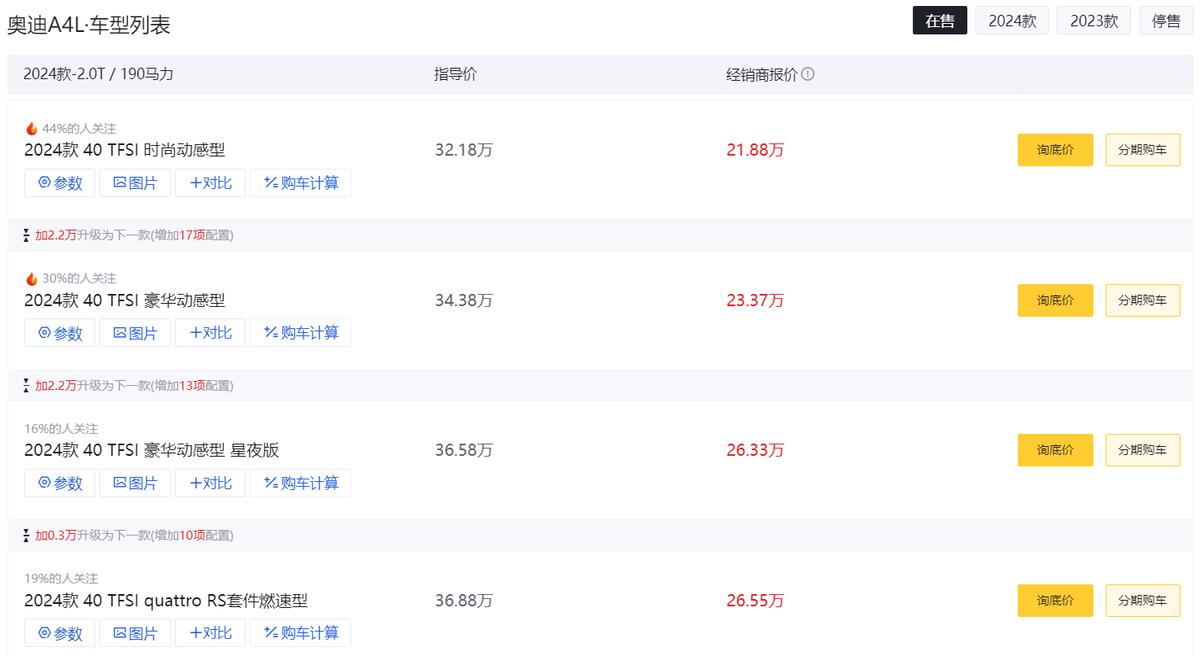
Task: Switch to 2023款 tab
Action: 1094,21
